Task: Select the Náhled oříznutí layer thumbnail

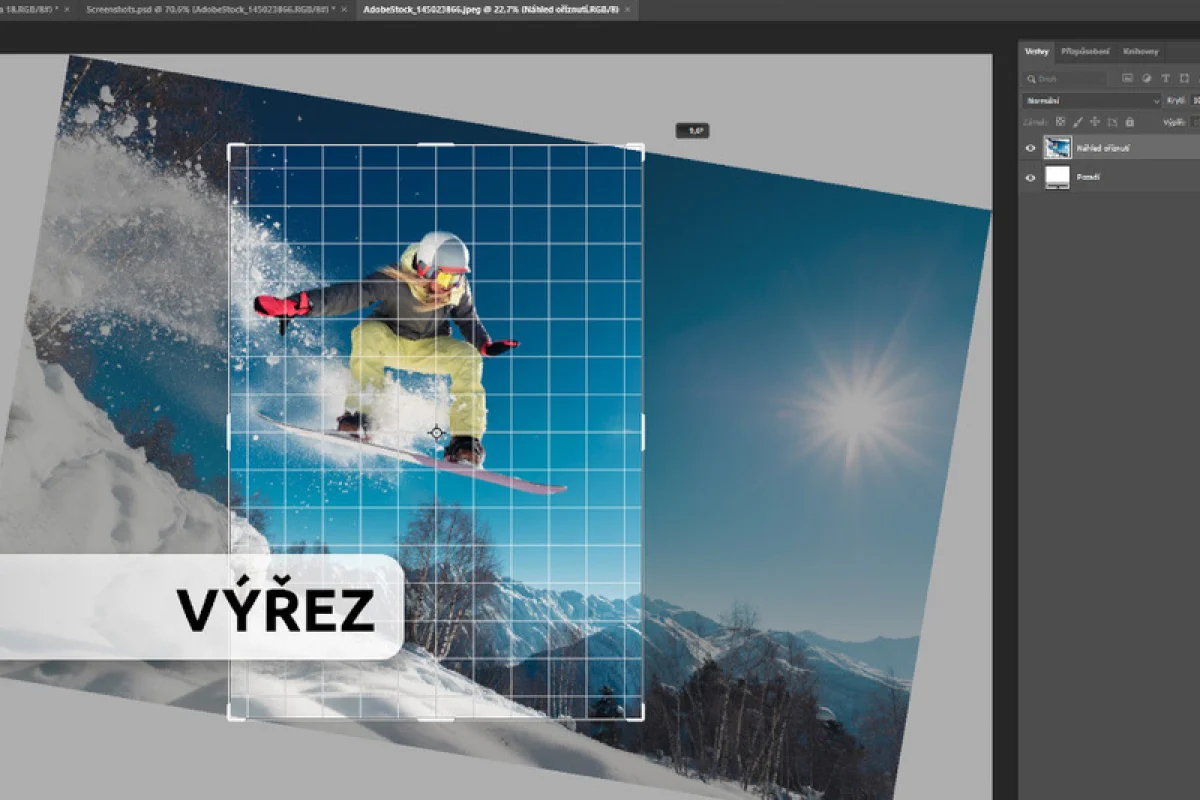Action: pyautogui.click(x=1057, y=148)
